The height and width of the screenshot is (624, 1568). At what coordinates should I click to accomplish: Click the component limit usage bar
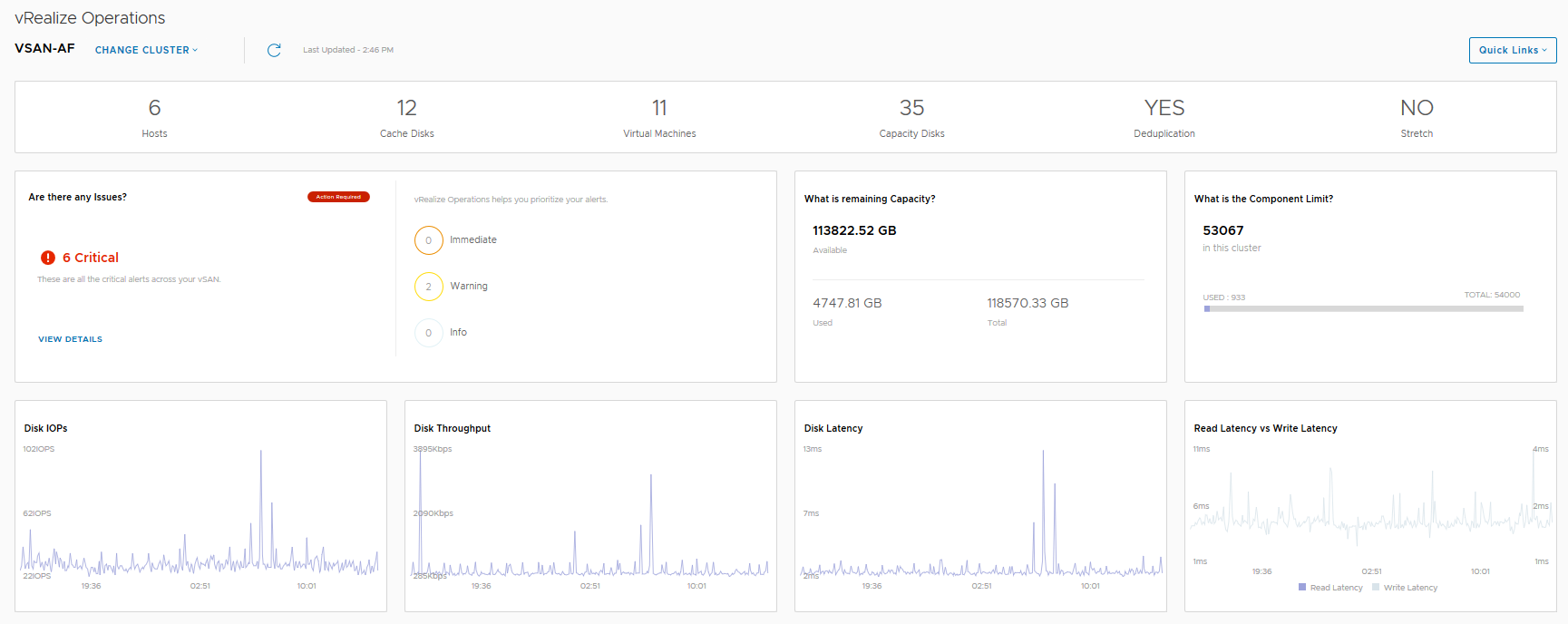pyautogui.click(x=1363, y=308)
